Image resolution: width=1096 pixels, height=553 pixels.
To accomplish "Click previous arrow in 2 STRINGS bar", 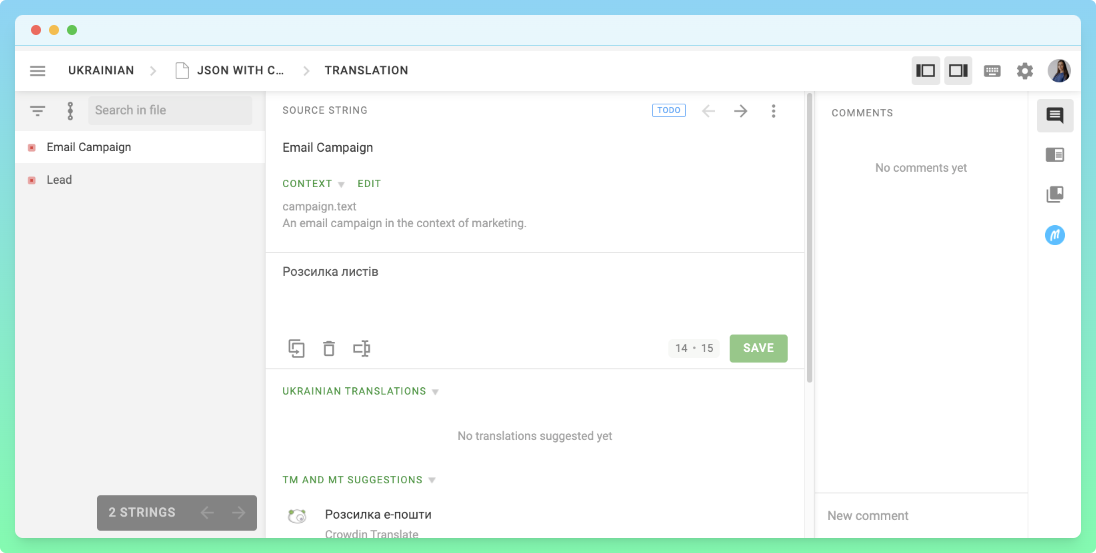I will pyautogui.click(x=207, y=512).
